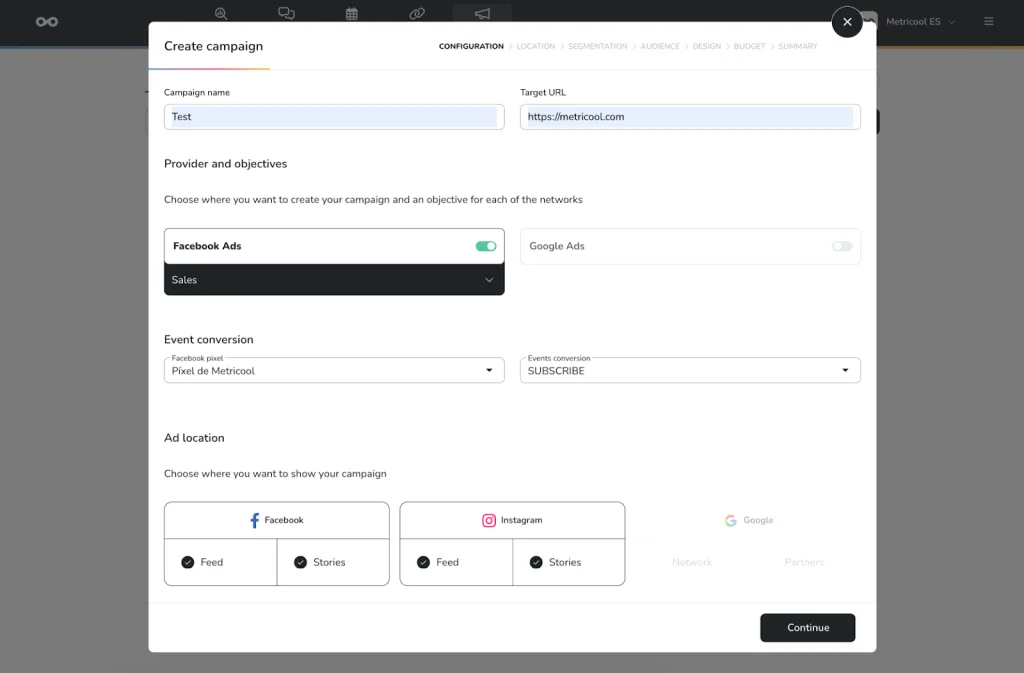The width and height of the screenshot is (1024, 673).
Task: Go to the BUDGET step
Action: click(x=749, y=46)
